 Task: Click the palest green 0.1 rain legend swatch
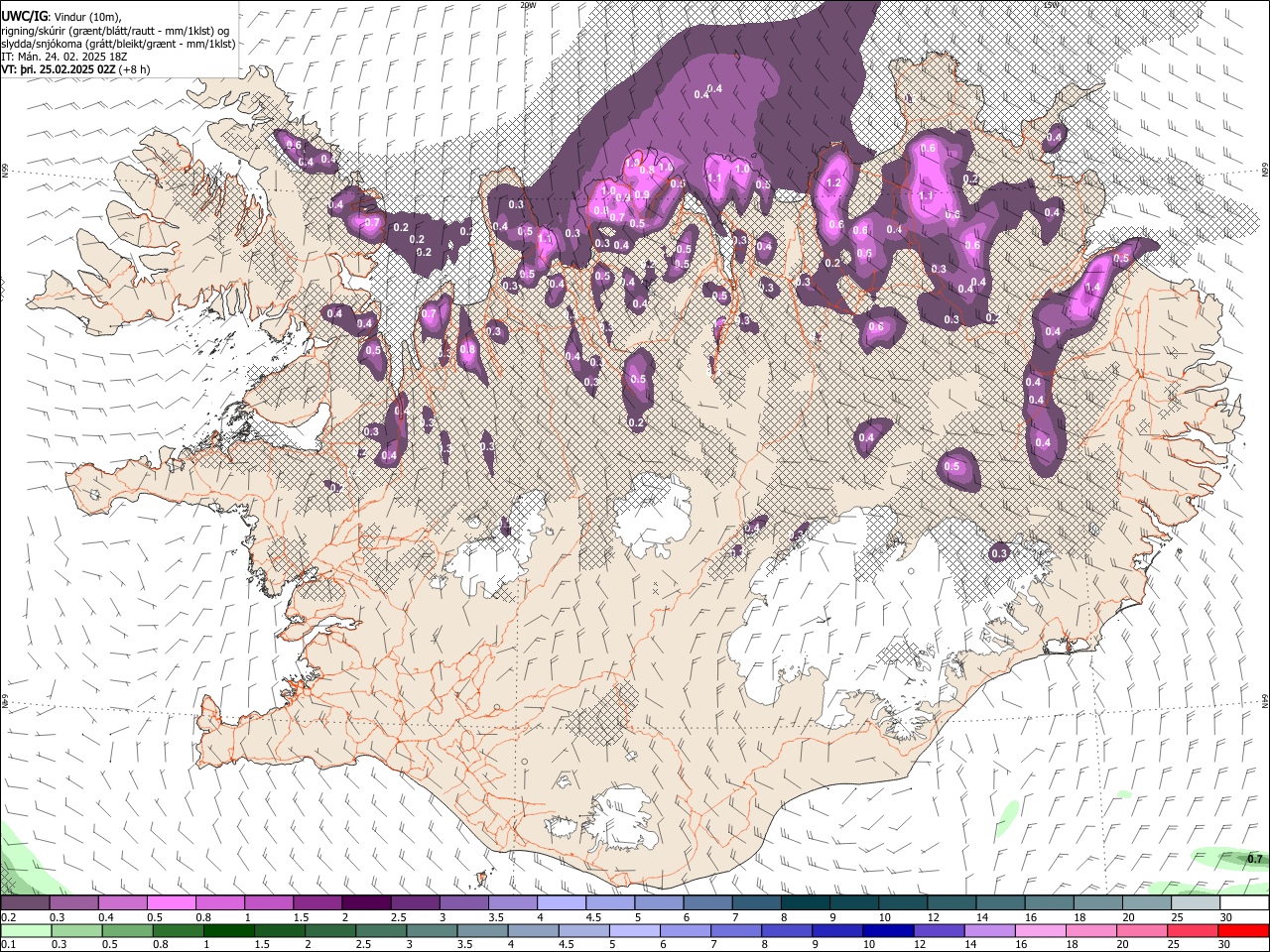pyautogui.click(x=25, y=930)
